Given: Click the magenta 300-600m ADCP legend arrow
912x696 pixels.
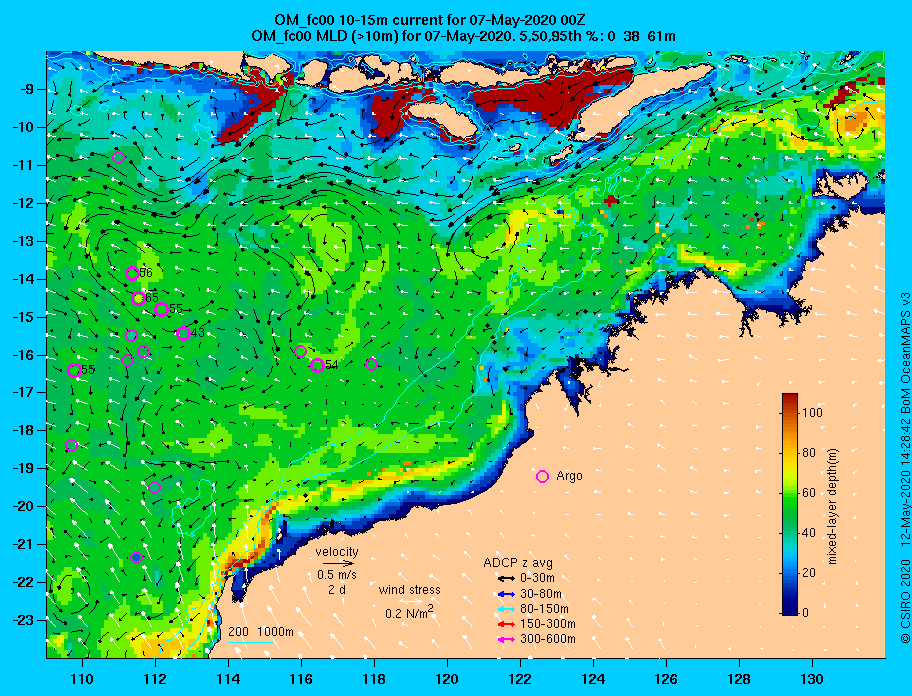Looking at the screenshot, I should click(507, 639).
